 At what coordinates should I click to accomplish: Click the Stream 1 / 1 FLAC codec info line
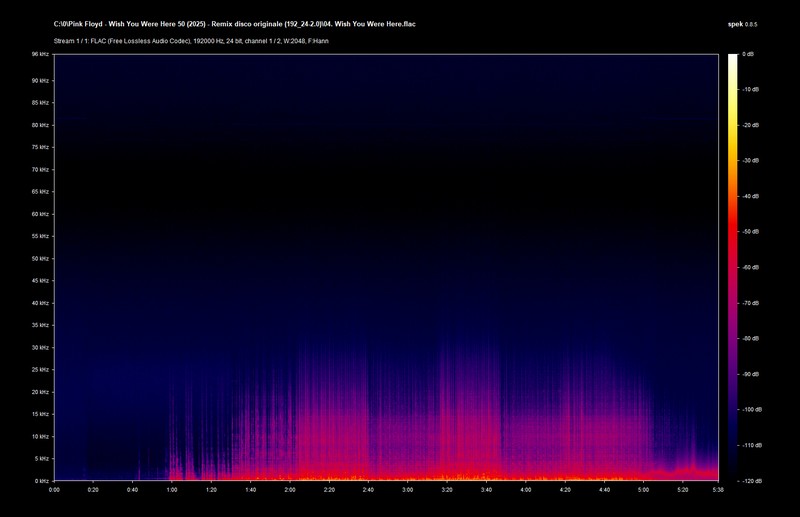point(191,41)
